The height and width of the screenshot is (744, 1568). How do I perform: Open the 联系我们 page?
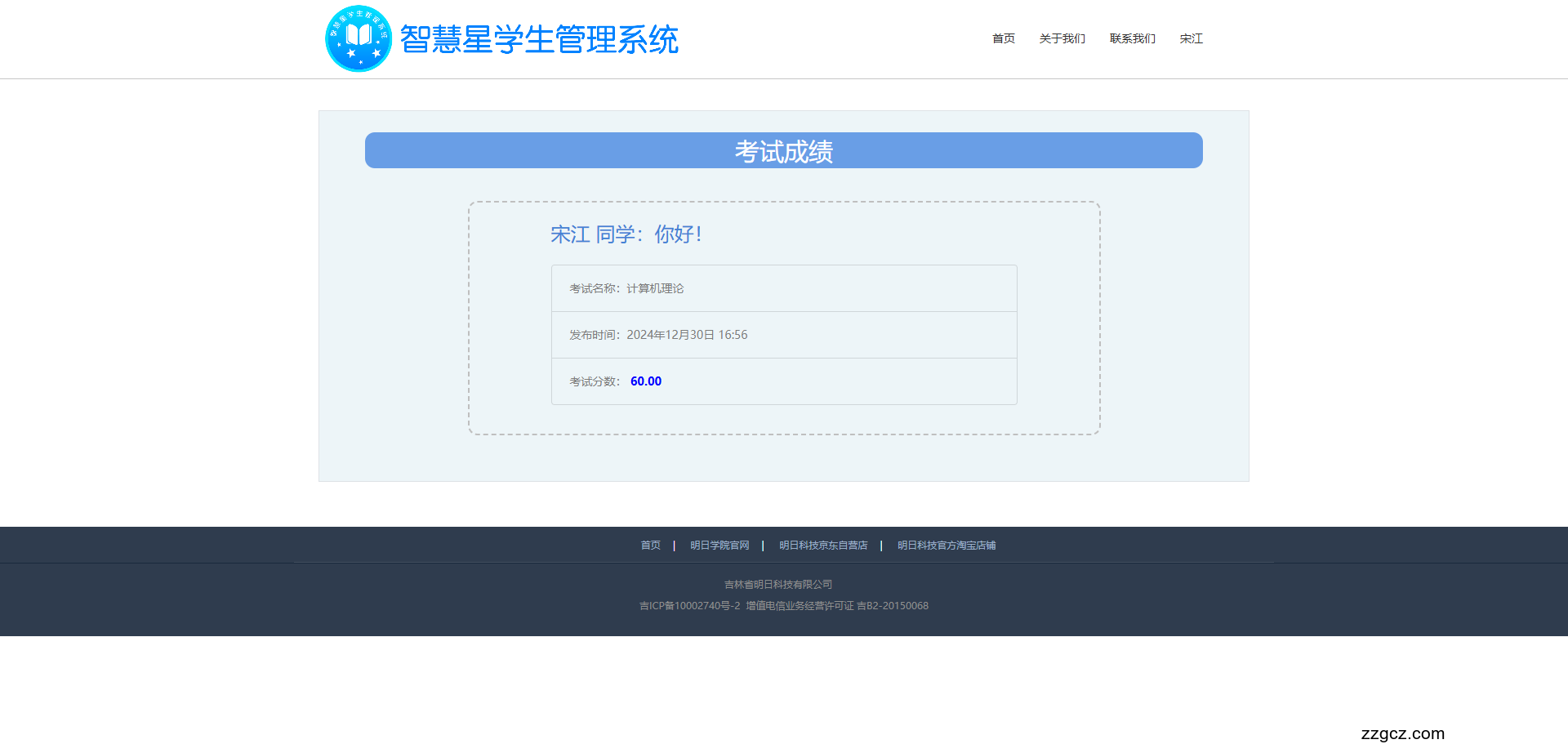[1132, 38]
